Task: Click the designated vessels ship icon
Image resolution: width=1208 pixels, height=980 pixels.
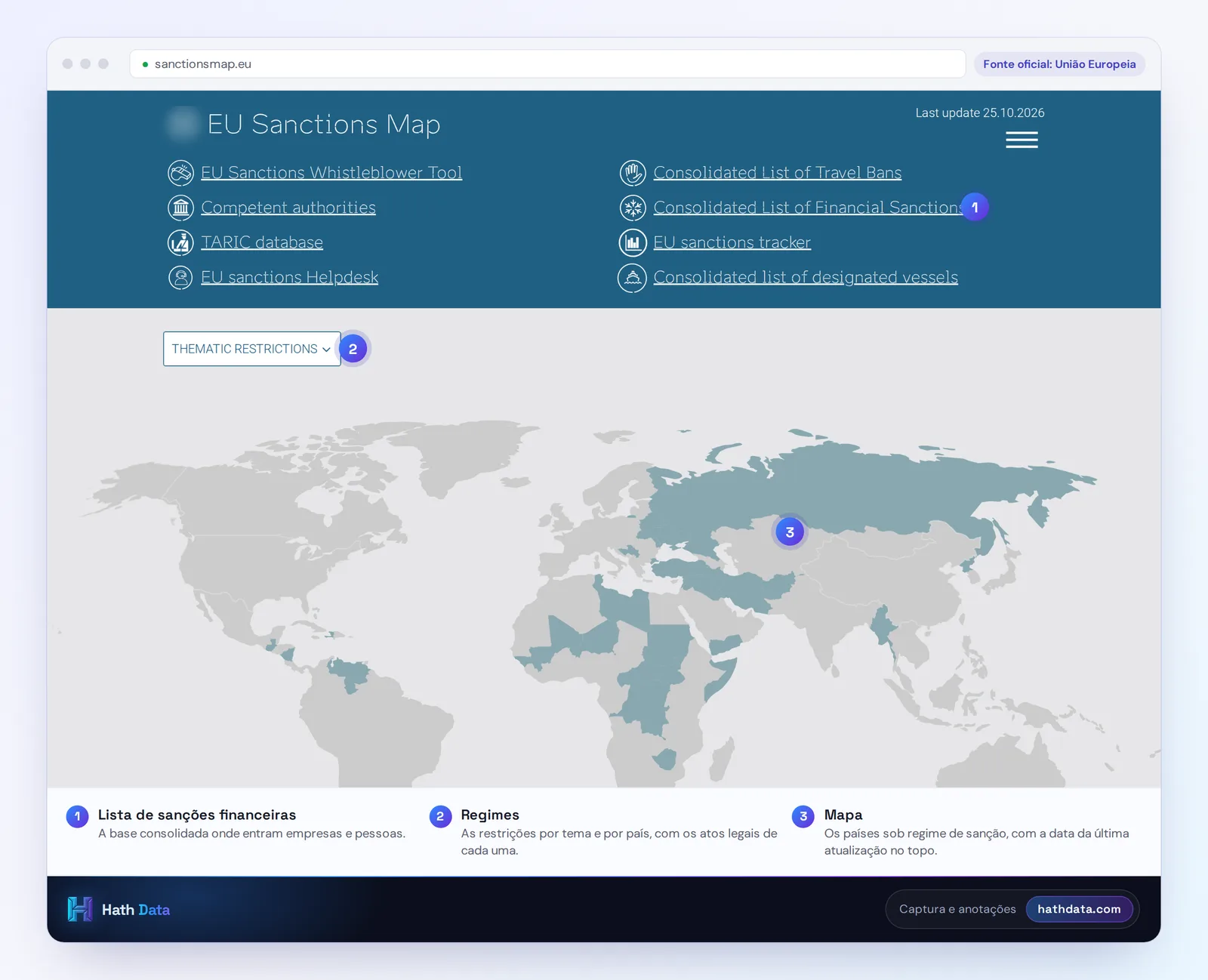Action: (633, 277)
